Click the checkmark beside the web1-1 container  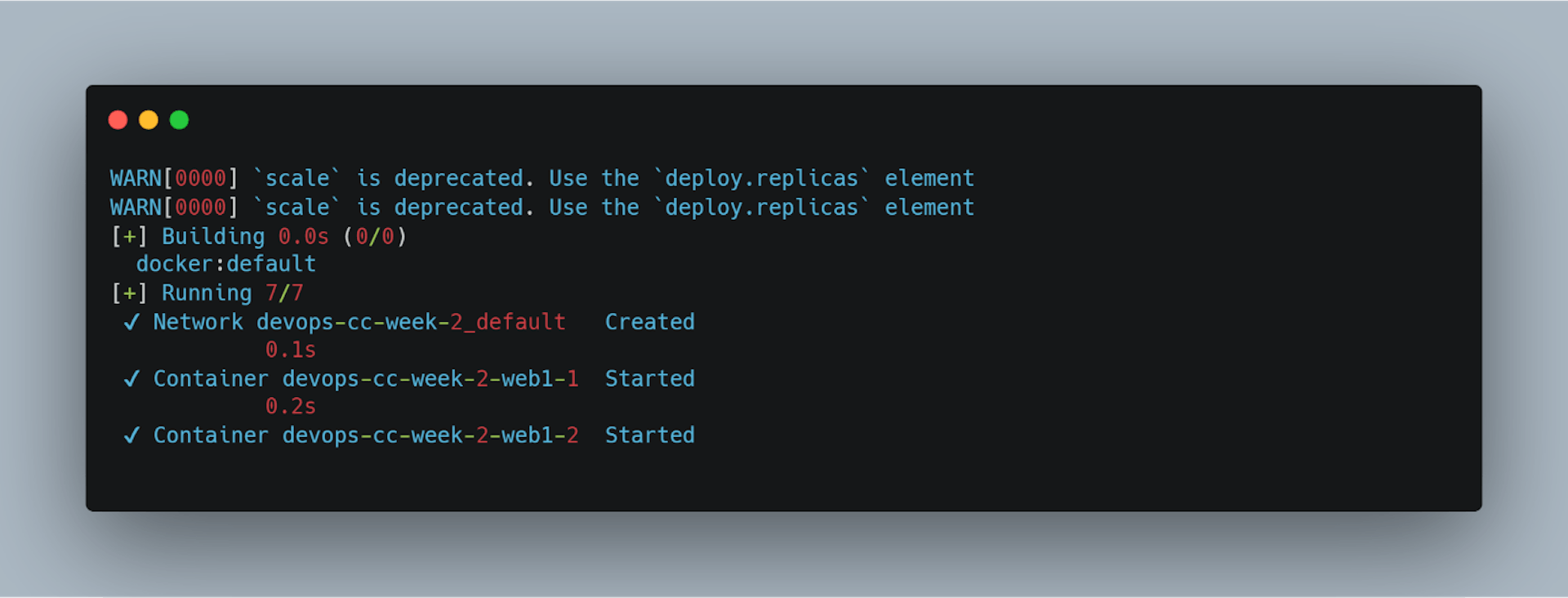pos(131,379)
